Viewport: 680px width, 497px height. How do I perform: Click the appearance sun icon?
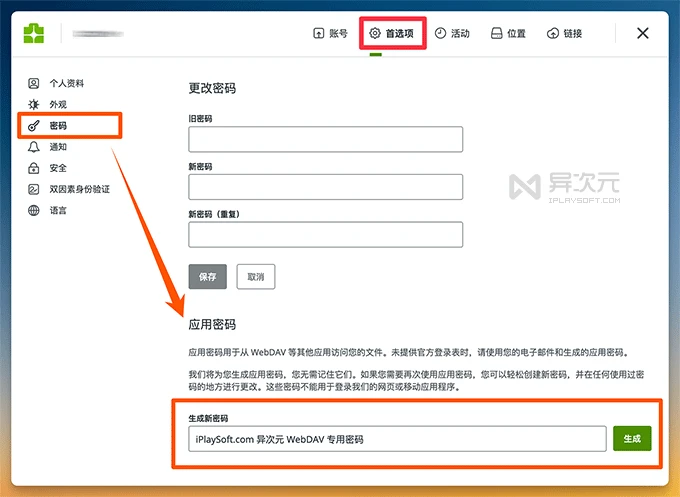[33, 105]
